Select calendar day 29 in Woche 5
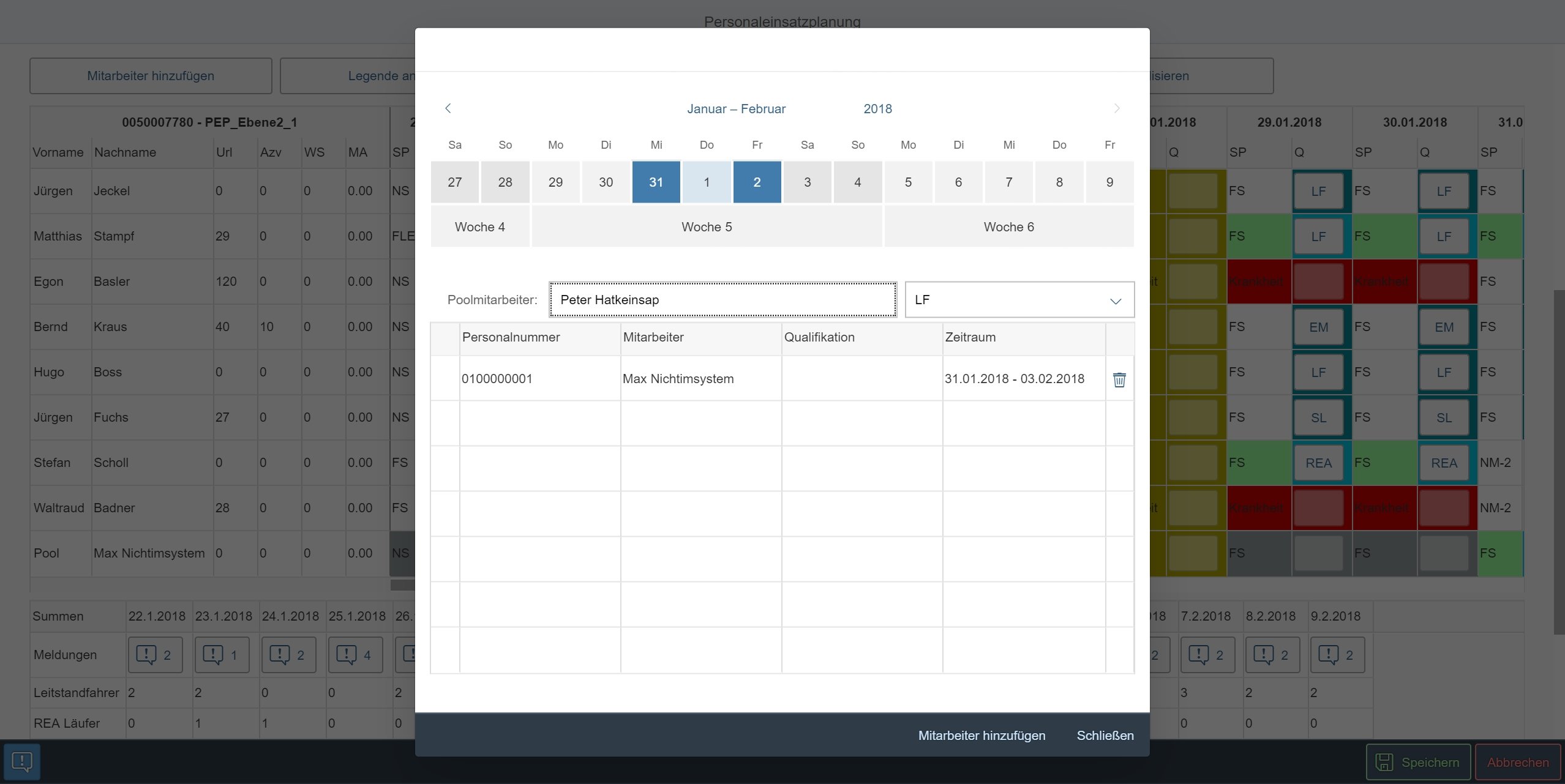 tap(555, 182)
